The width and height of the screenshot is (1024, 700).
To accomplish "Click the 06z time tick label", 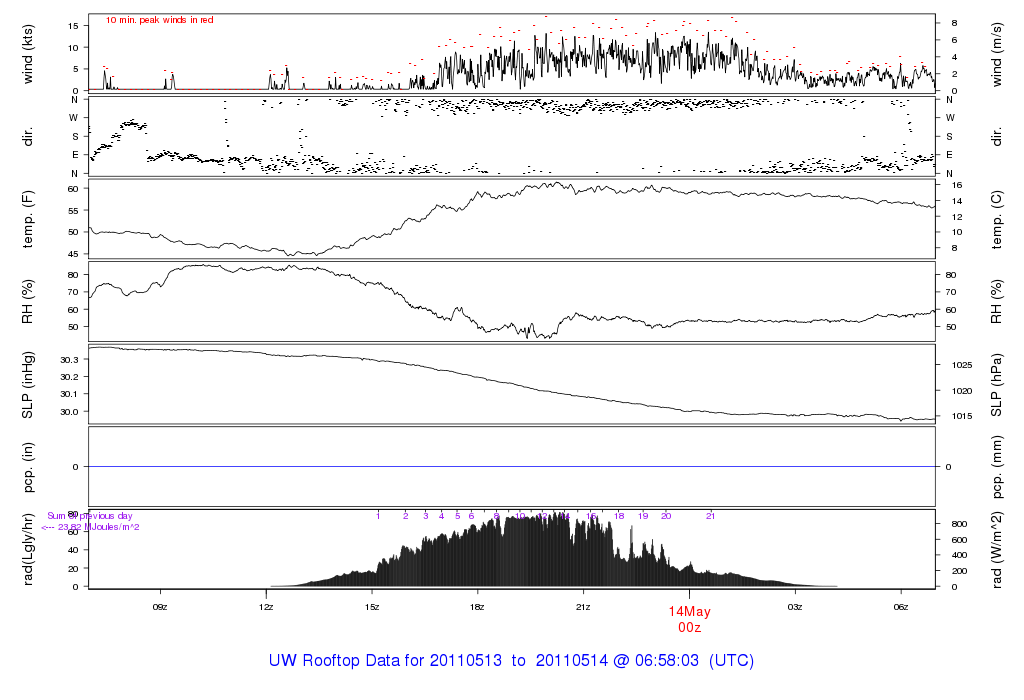I will (x=901, y=607).
